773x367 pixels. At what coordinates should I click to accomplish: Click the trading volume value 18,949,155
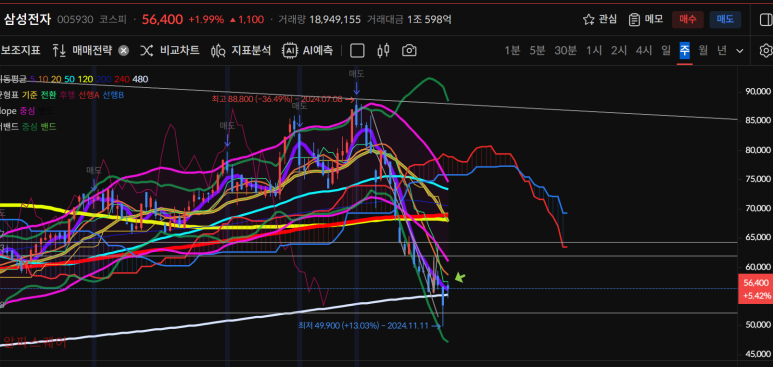(335, 19)
